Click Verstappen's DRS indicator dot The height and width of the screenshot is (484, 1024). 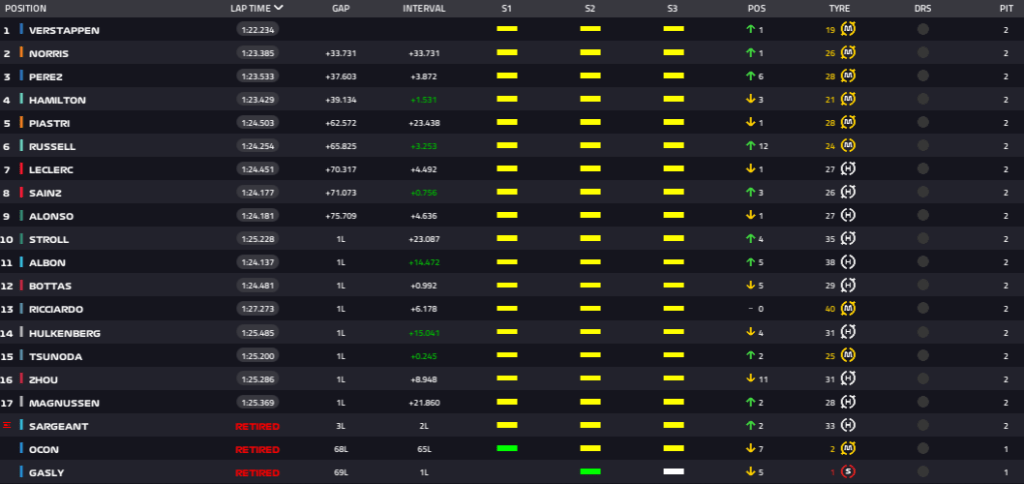click(923, 29)
